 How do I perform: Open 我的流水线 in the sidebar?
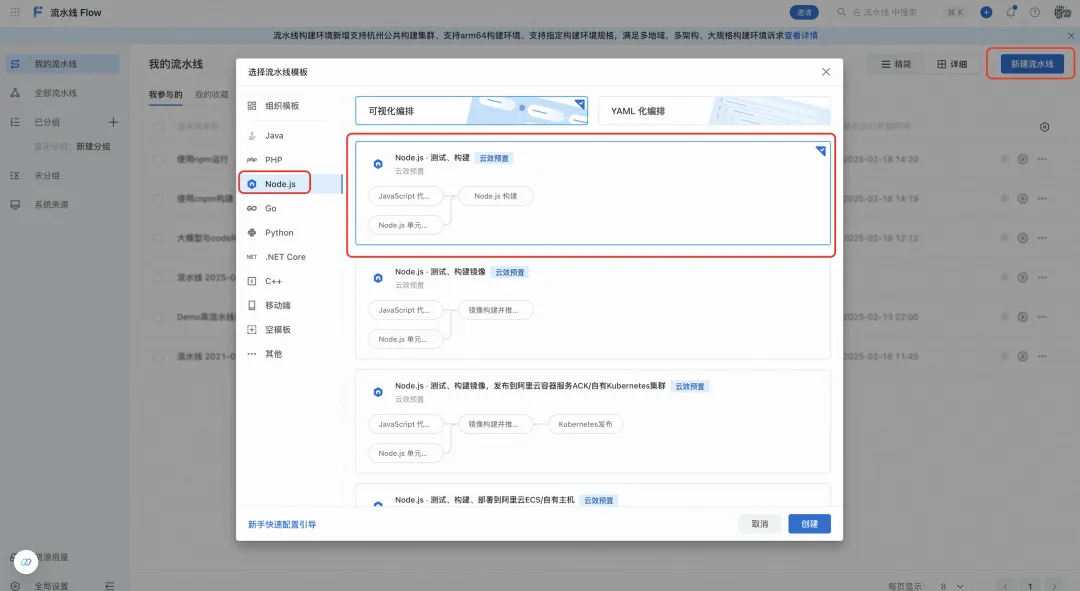pyautogui.click(x=63, y=64)
